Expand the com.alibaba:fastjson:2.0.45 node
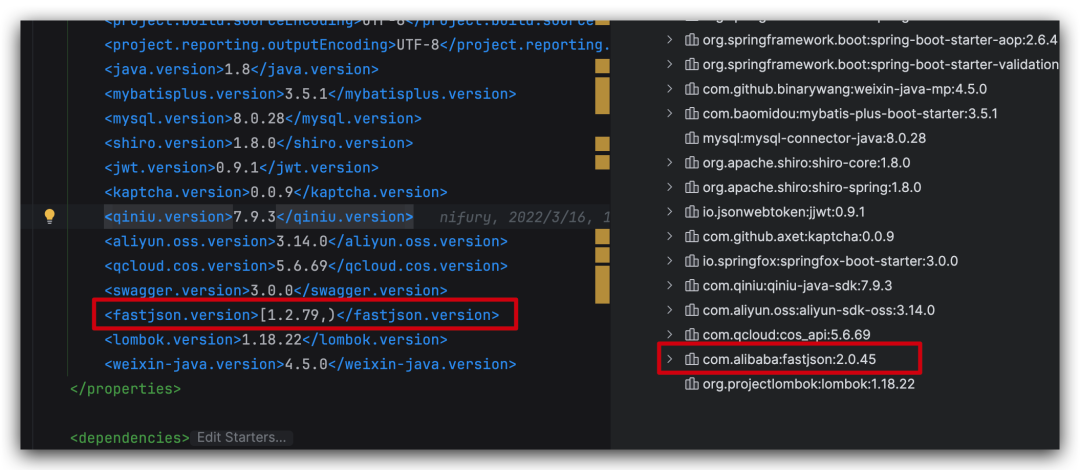Viewport: 1080px width, 470px height. pyautogui.click(x=669, y=359)
